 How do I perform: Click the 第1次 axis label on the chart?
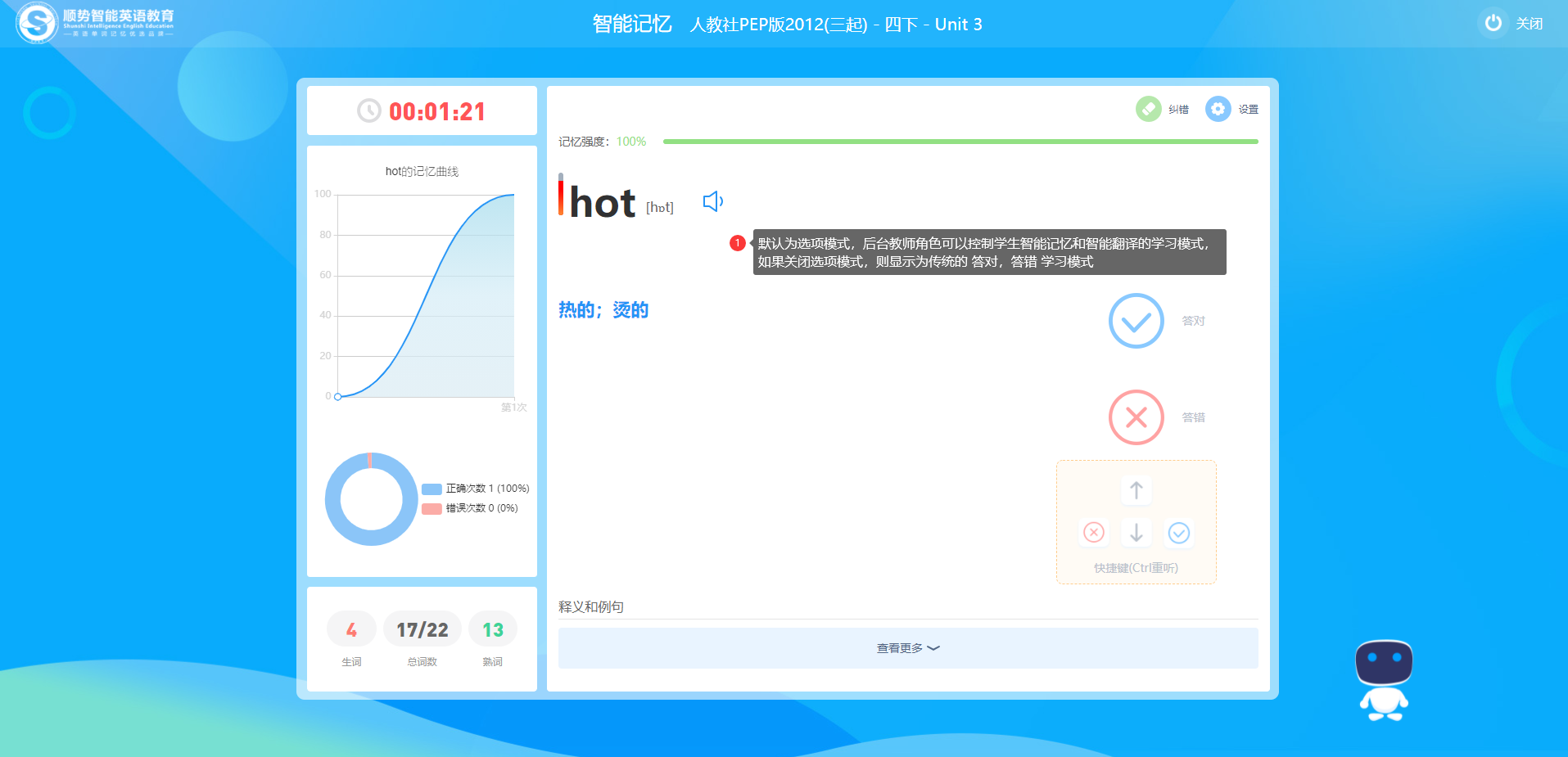pos(514,408)
